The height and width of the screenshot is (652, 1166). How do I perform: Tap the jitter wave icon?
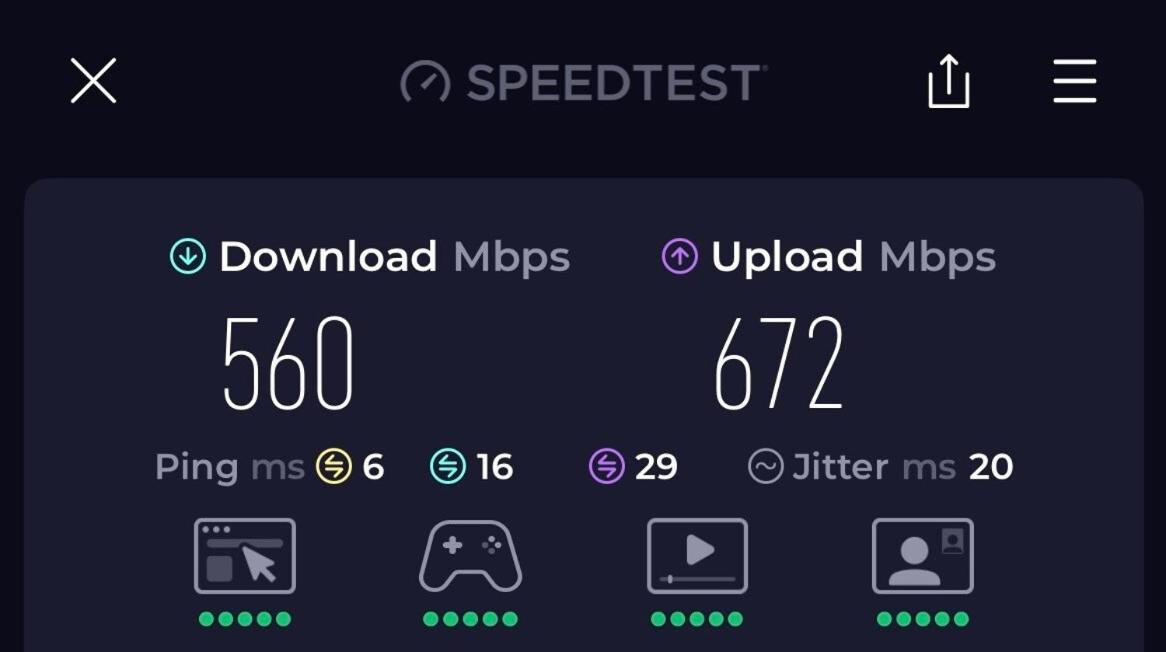point(765,467)
